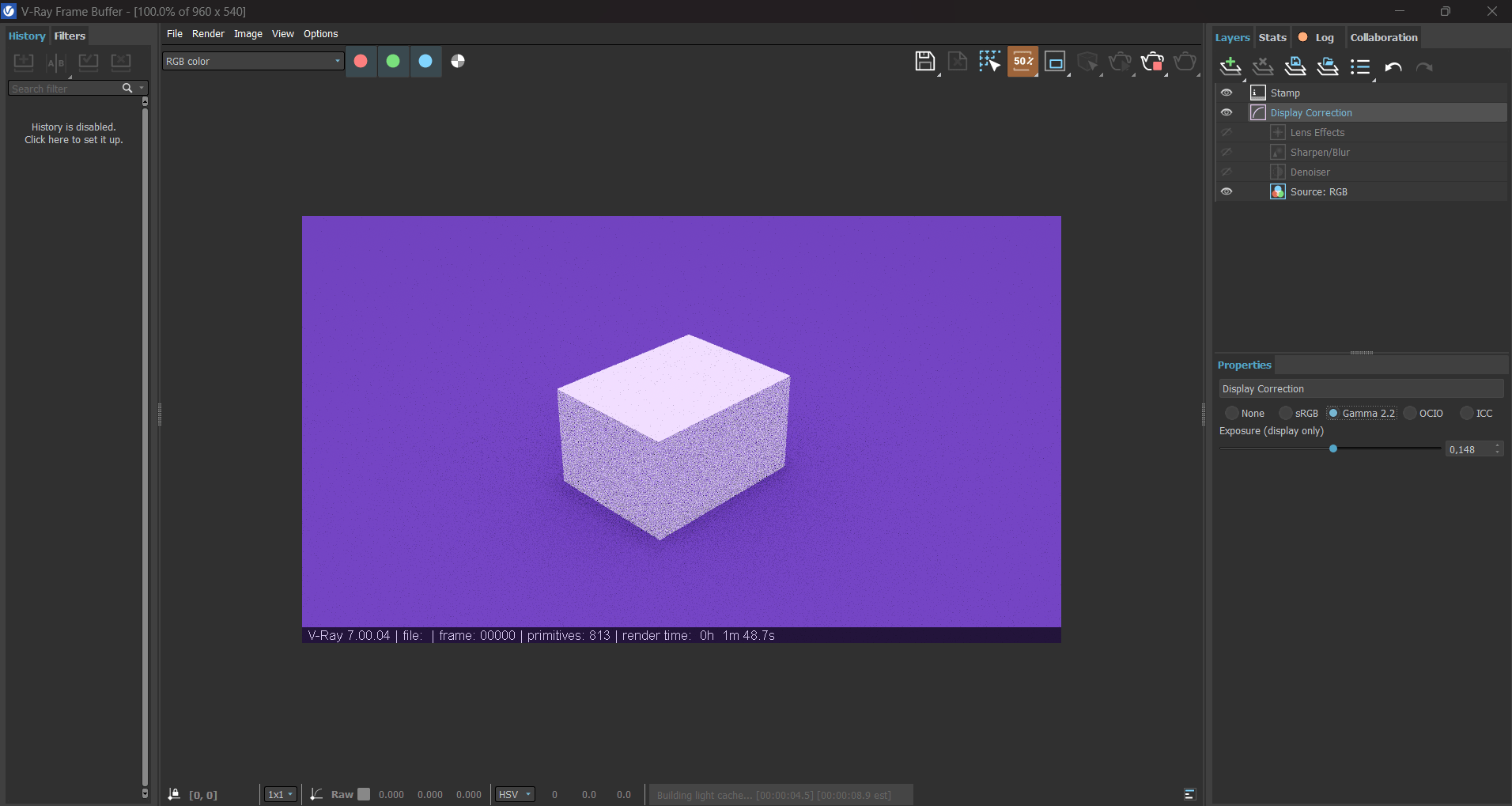The width and height of the screenshot is (1512, 806).
Task: Switch to mono channel view icon
Action: coord(458,62)
